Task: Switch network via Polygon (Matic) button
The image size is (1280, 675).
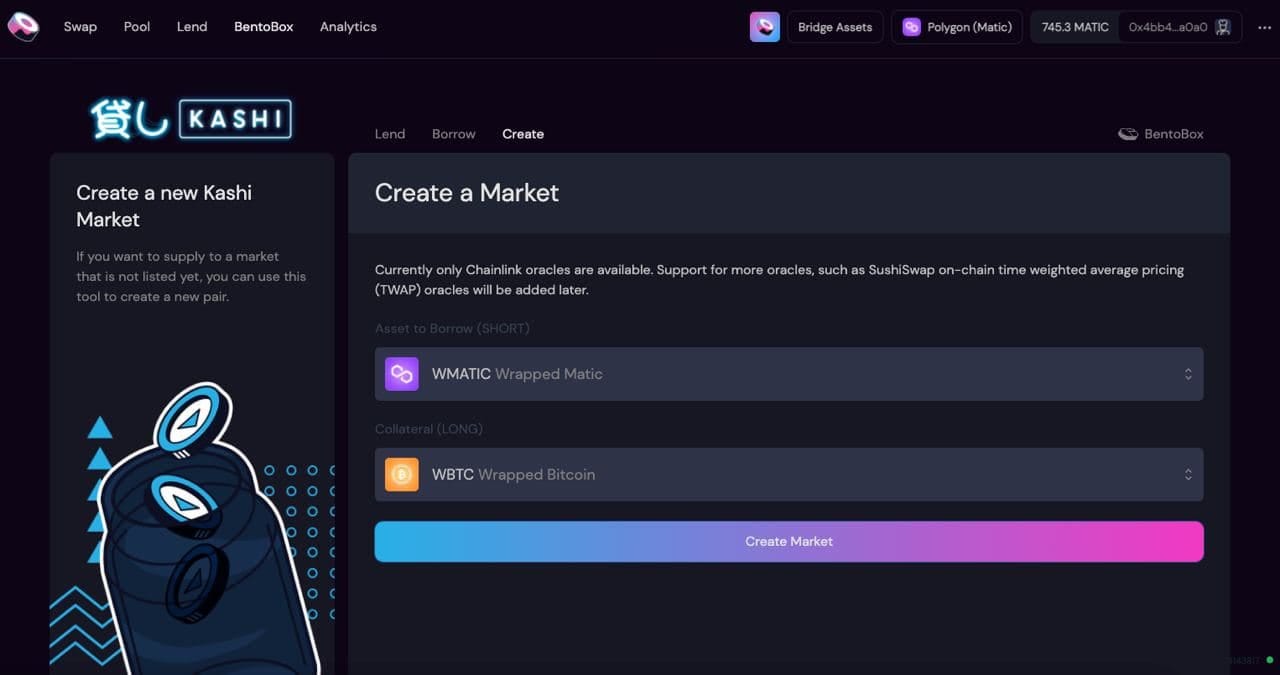Action: (x=957, y=27)
